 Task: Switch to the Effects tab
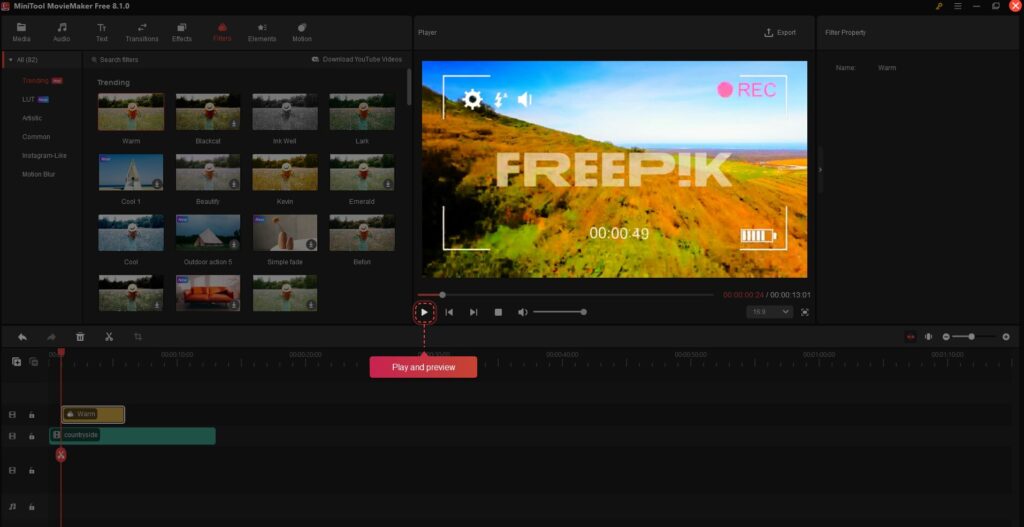click(x=182, y=32)
